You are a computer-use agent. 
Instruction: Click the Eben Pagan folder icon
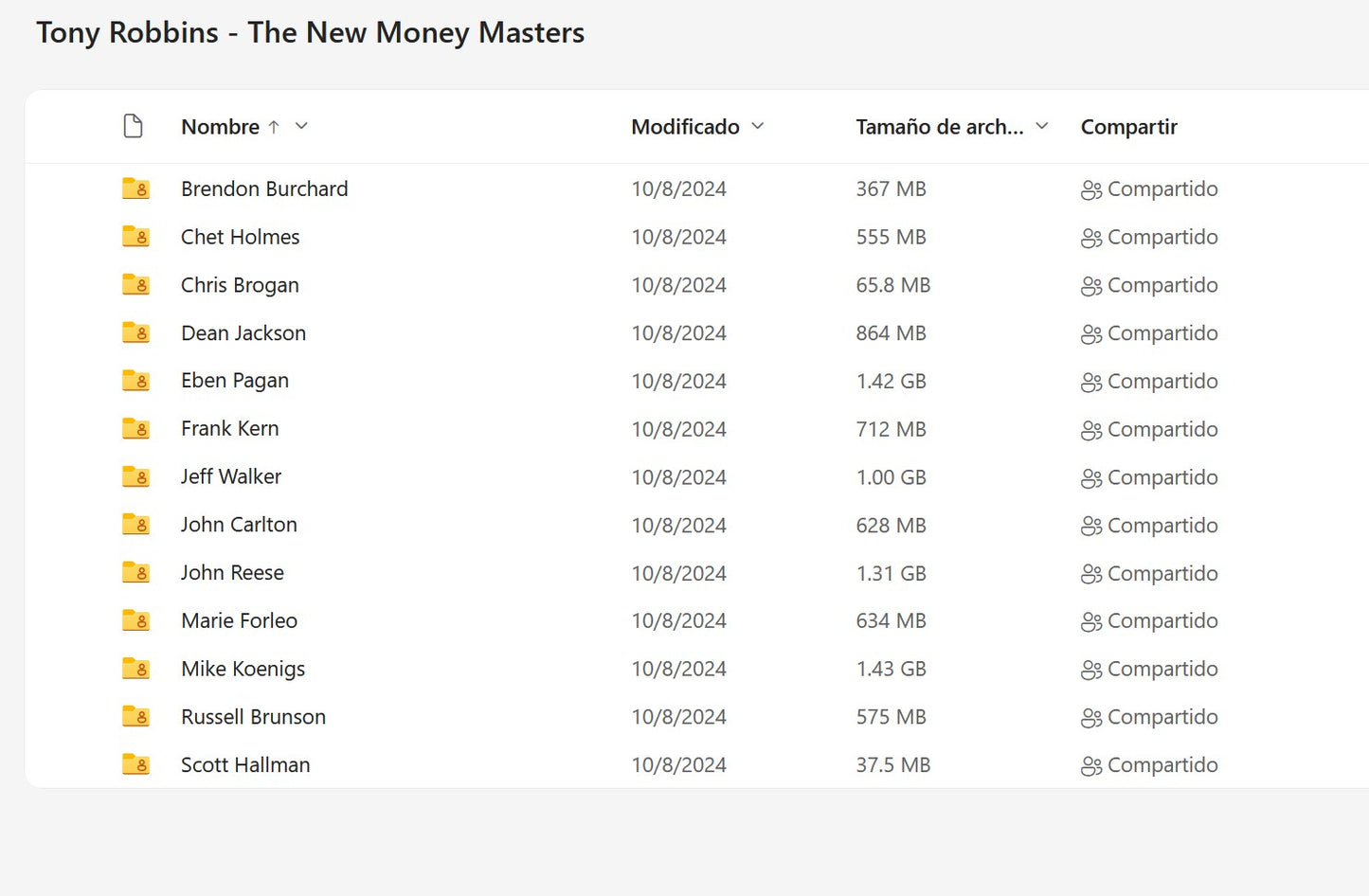(x=135, y=381)
